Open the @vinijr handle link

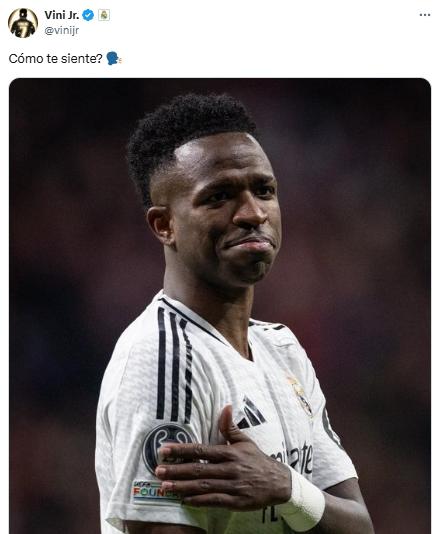[x=62, y=31]
